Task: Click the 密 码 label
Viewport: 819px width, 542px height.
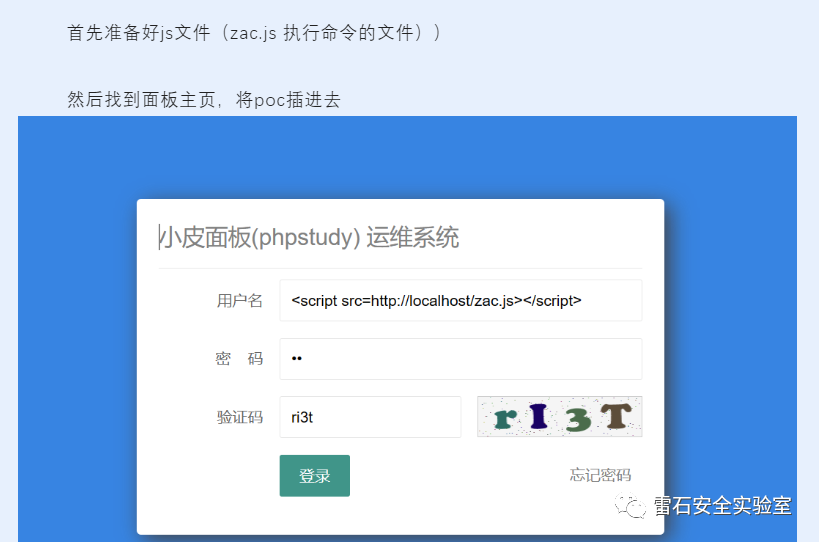Action: coord(239,359)
